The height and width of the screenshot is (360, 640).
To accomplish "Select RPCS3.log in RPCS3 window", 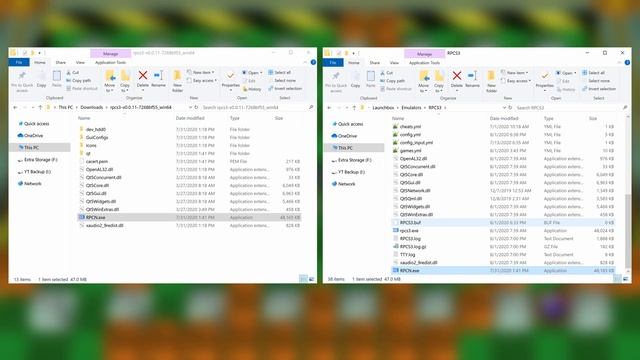I will click(410, 239).
